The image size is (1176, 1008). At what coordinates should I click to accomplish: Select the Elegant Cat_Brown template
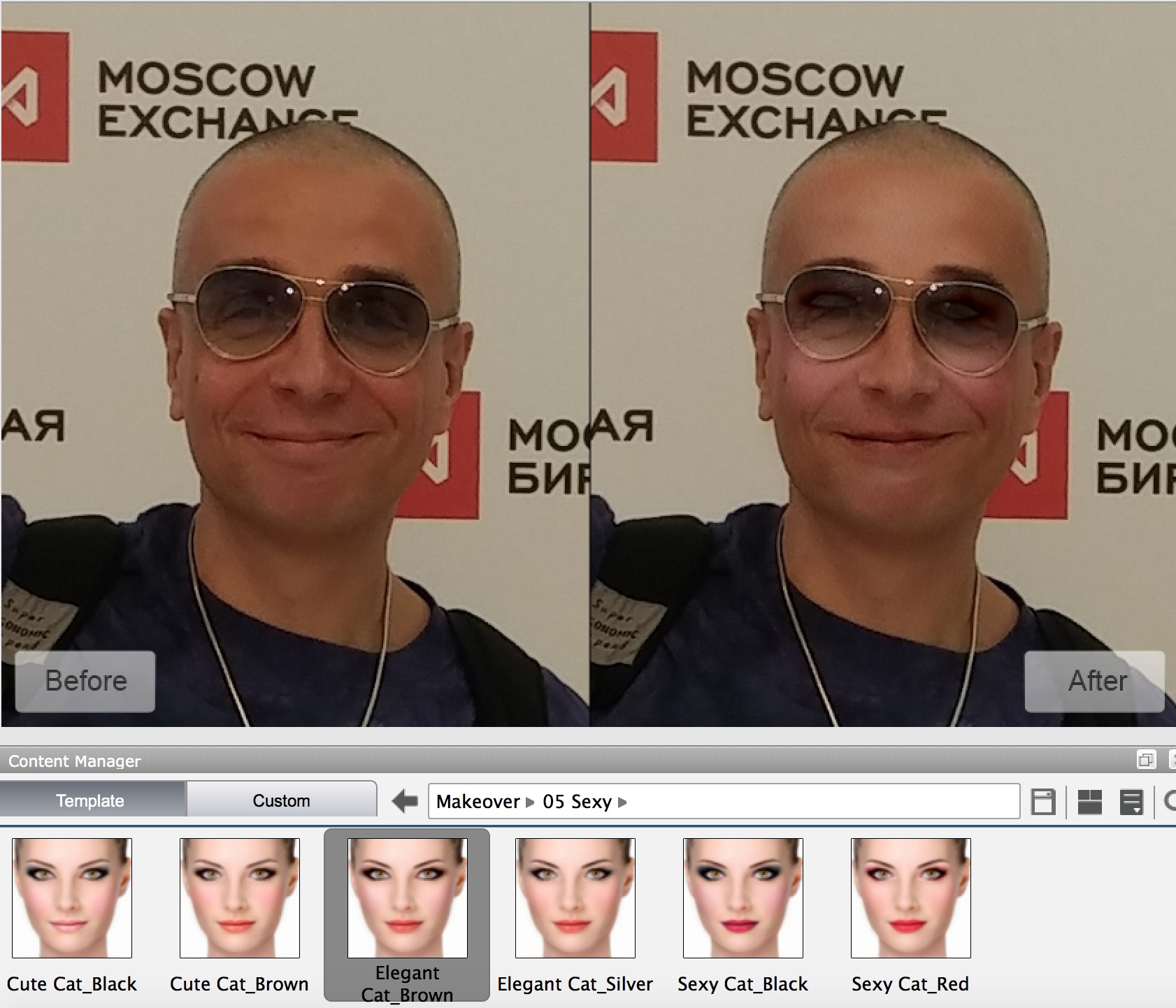(x=408, y=898)
